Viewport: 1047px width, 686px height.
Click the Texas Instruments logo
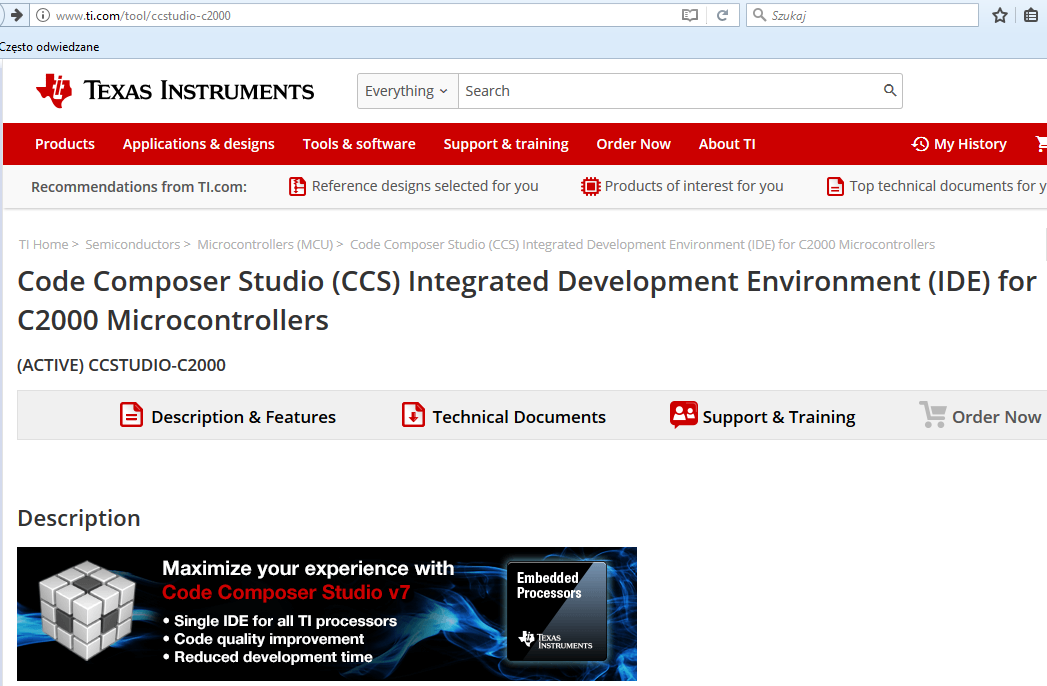coord(175,90)
